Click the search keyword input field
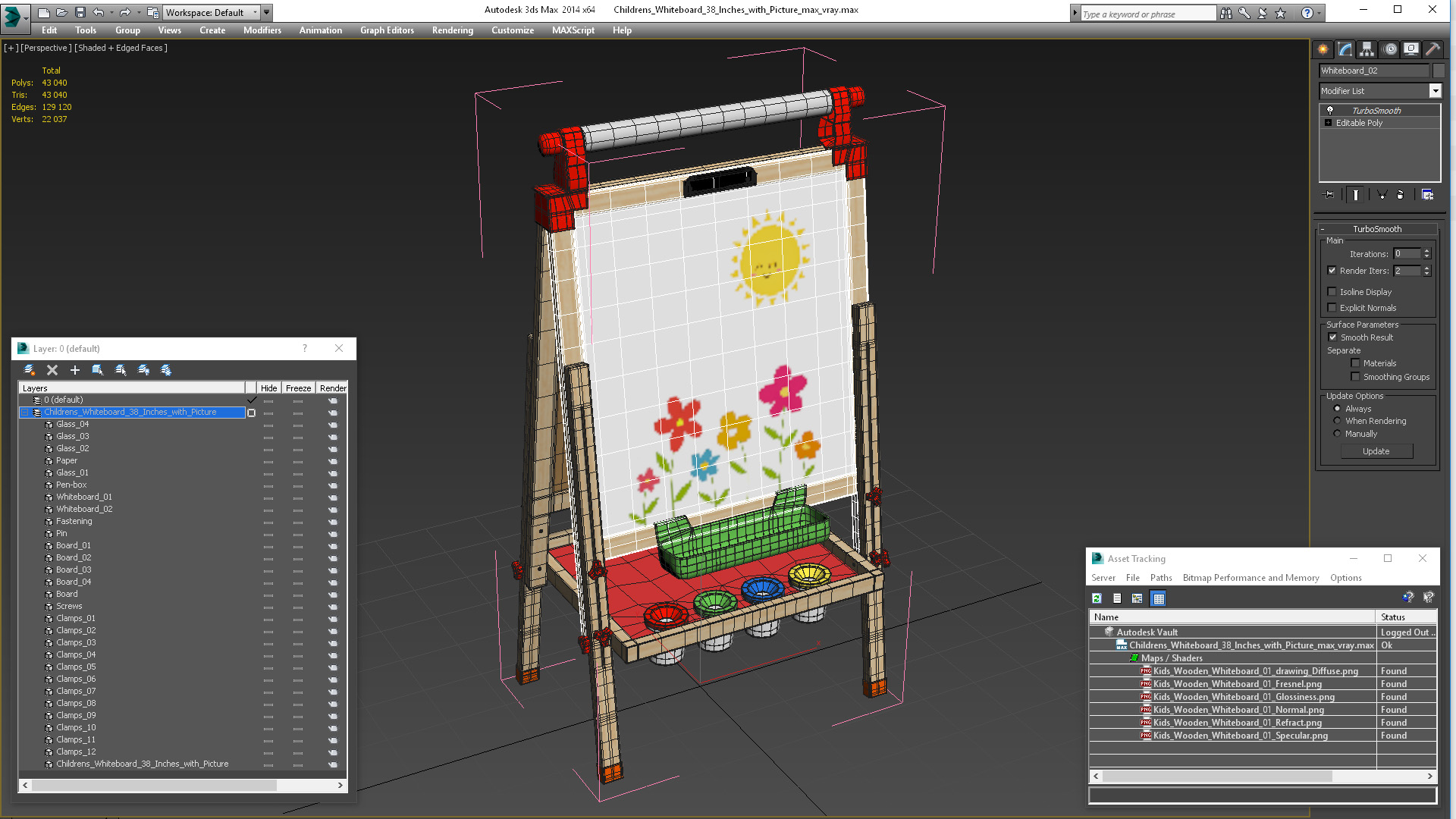Image resolution: width=1456 pixels, height=819 pixels. pos(1147,14)
